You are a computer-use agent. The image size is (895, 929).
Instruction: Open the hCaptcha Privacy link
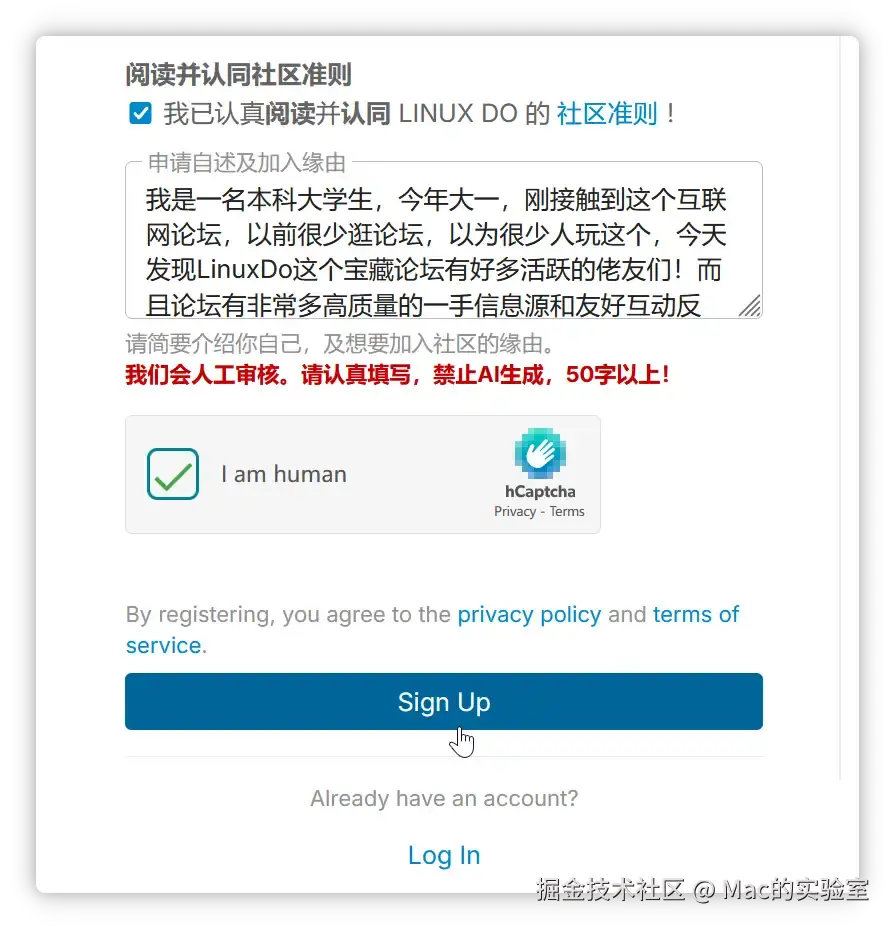click(x=515, y=511)
